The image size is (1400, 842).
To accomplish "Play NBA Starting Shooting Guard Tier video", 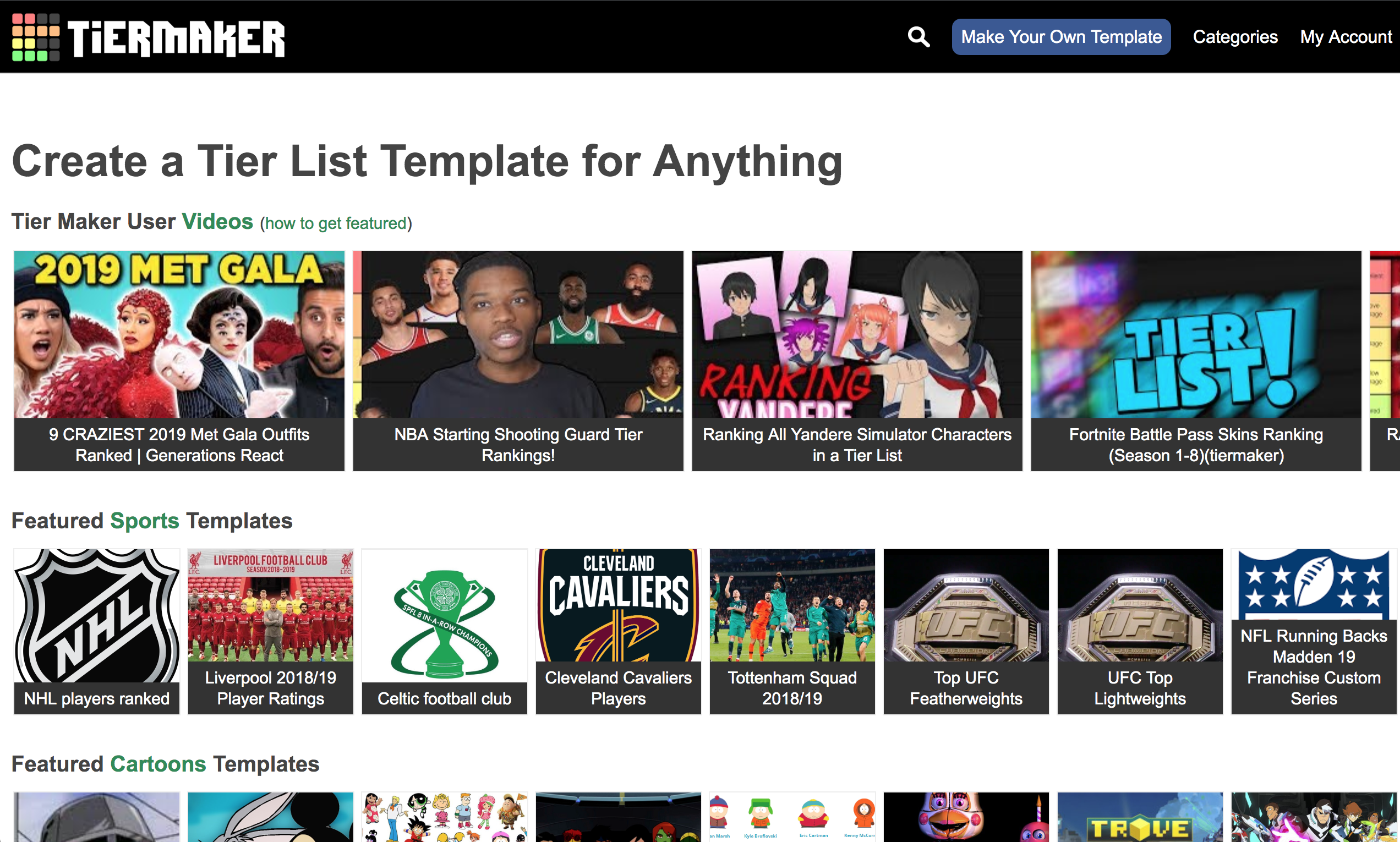I will tap(518, 335).
